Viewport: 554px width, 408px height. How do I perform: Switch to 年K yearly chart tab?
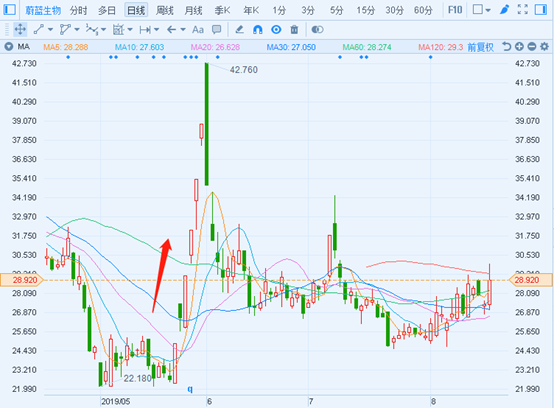click(x=251, y=10)
